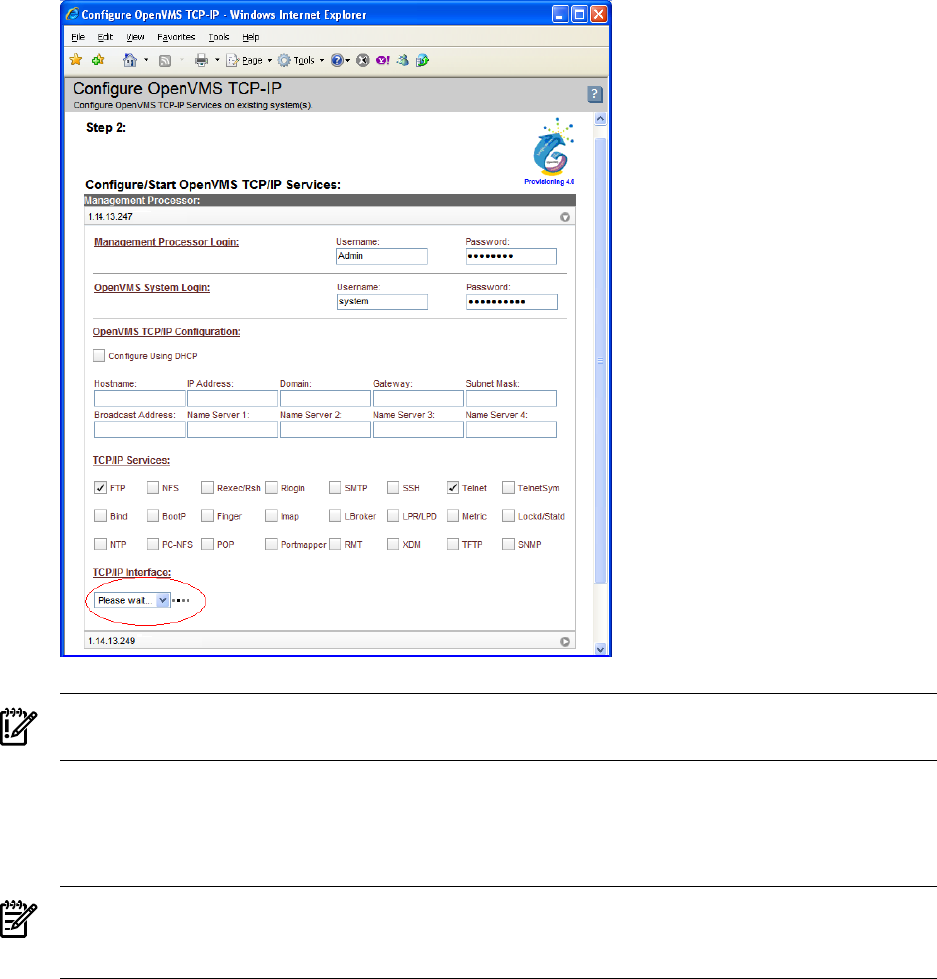937x979 pixels.
Task: Enable the SSH service checkbox
Action: point(393,488)
